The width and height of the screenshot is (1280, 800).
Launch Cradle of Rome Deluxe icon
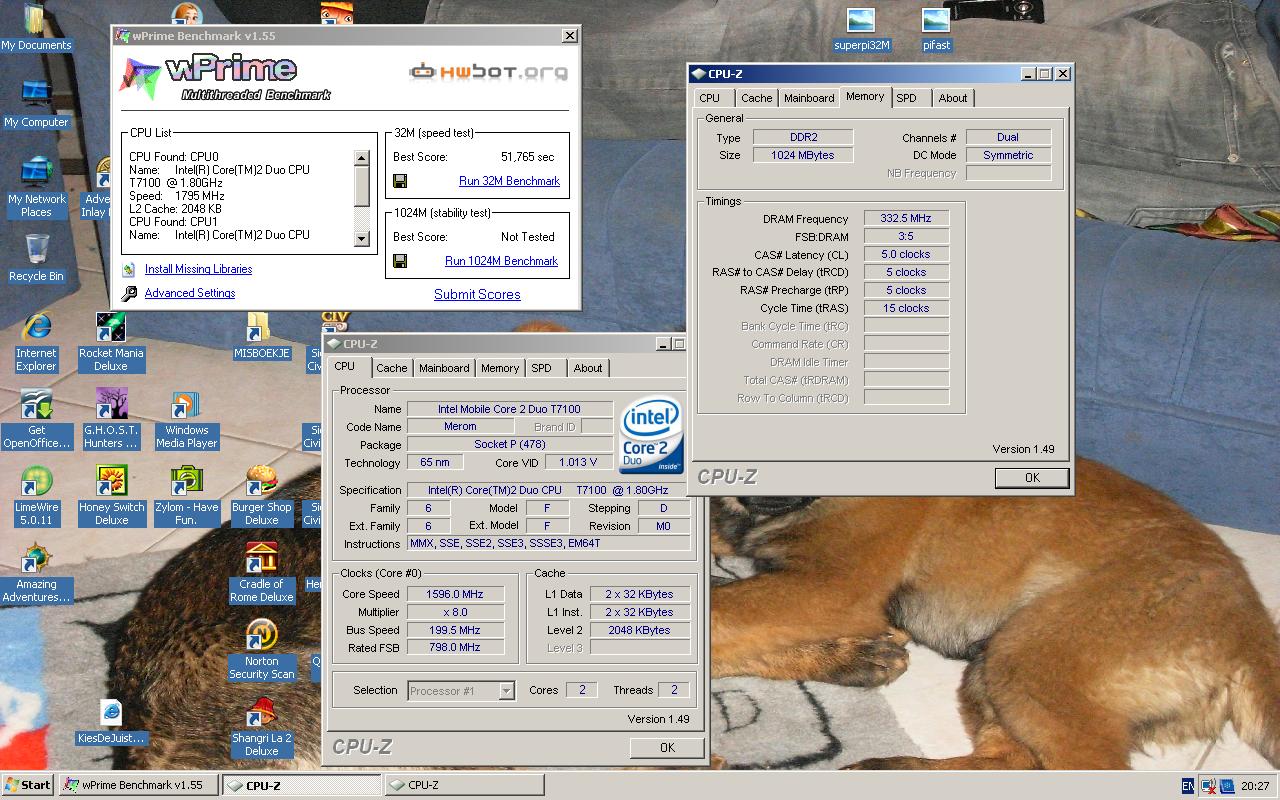point(261,573)
